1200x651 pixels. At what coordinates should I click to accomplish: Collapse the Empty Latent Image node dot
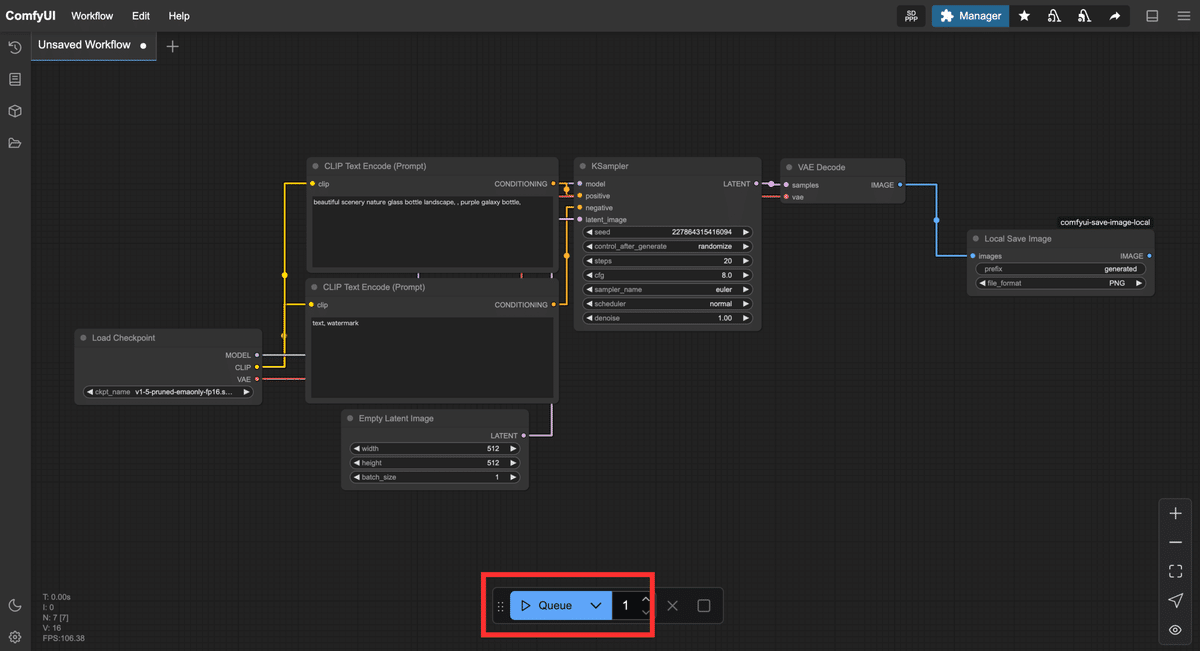pyautogui.click(x=350, y=418)
